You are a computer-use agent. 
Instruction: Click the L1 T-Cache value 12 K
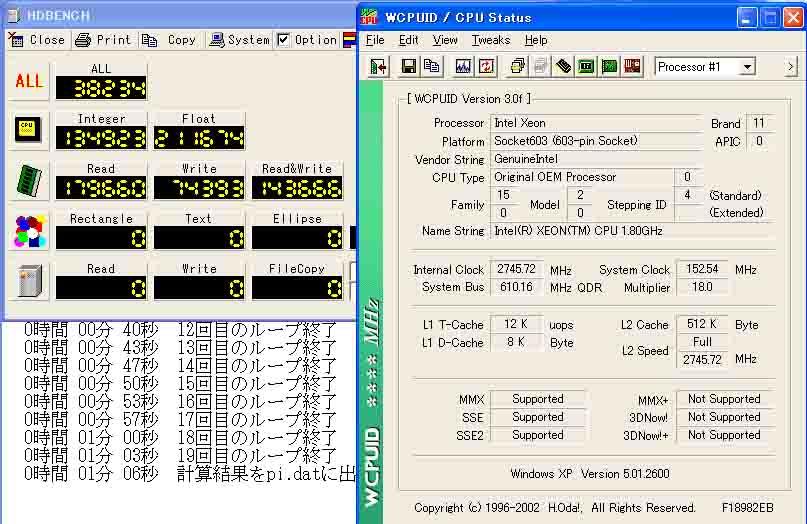[516, 324]
